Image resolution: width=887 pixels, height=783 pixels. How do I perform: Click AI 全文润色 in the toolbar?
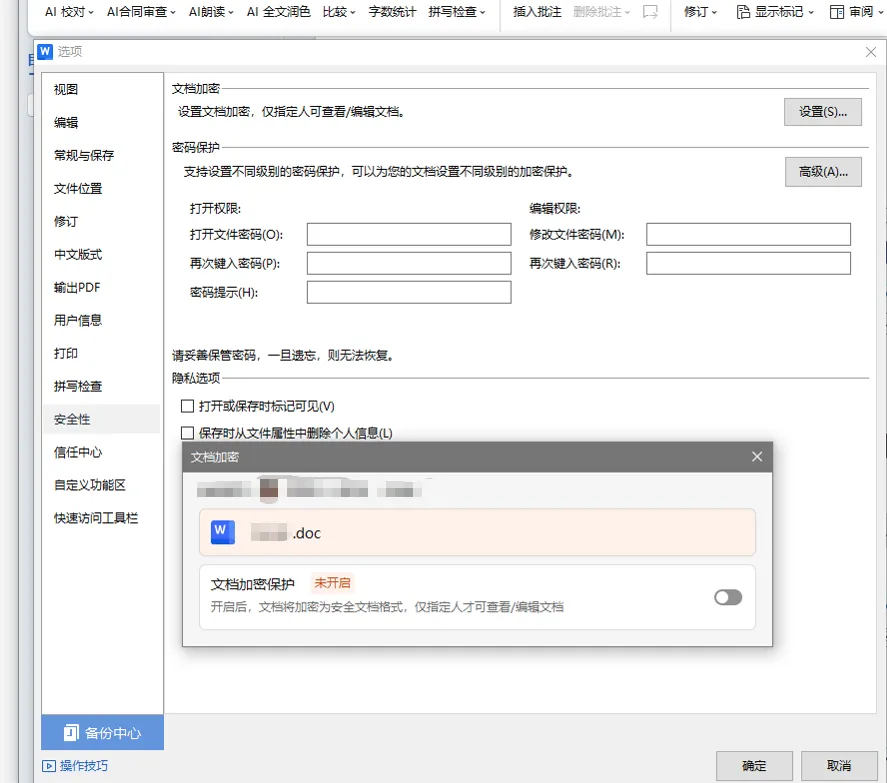click(278, 12)
